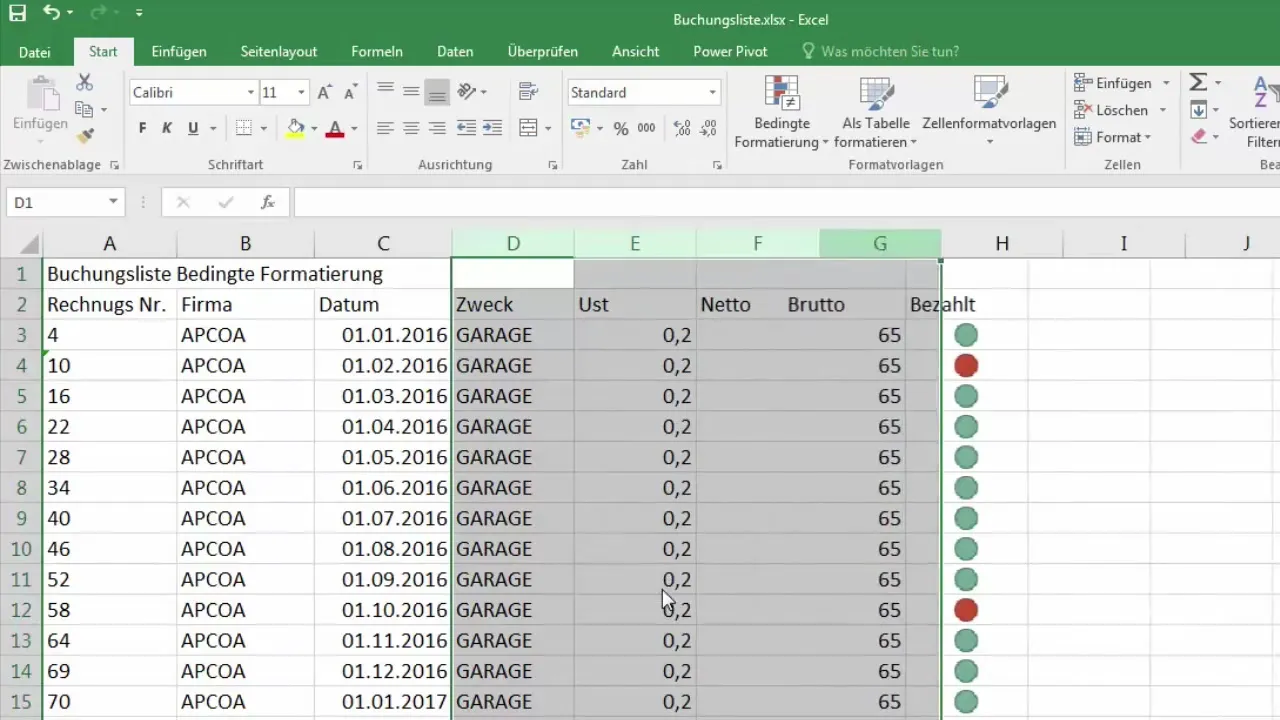
Task: Click the decrease decimal places icon
Action: tap(709, 128)
